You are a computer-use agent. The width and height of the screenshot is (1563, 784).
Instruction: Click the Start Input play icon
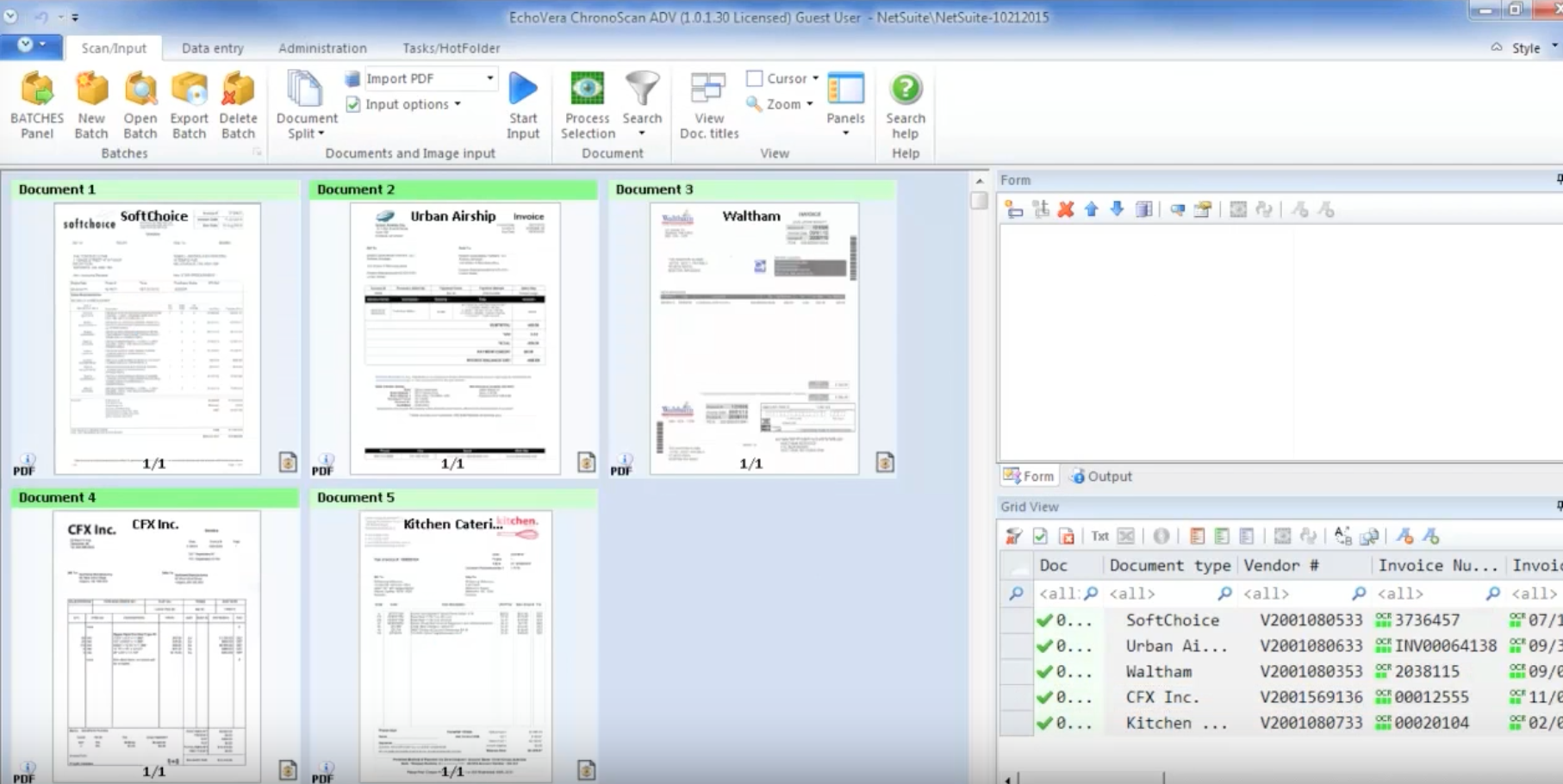tap(522, 89)
